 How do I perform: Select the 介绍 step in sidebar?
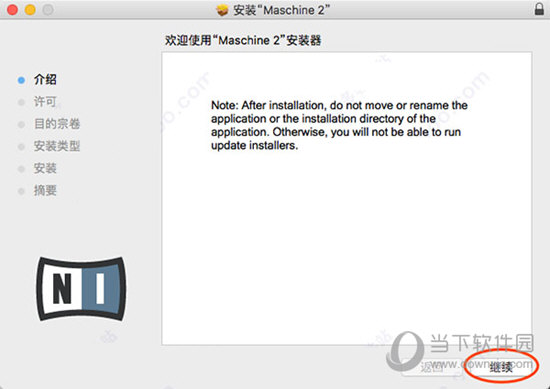45,80
